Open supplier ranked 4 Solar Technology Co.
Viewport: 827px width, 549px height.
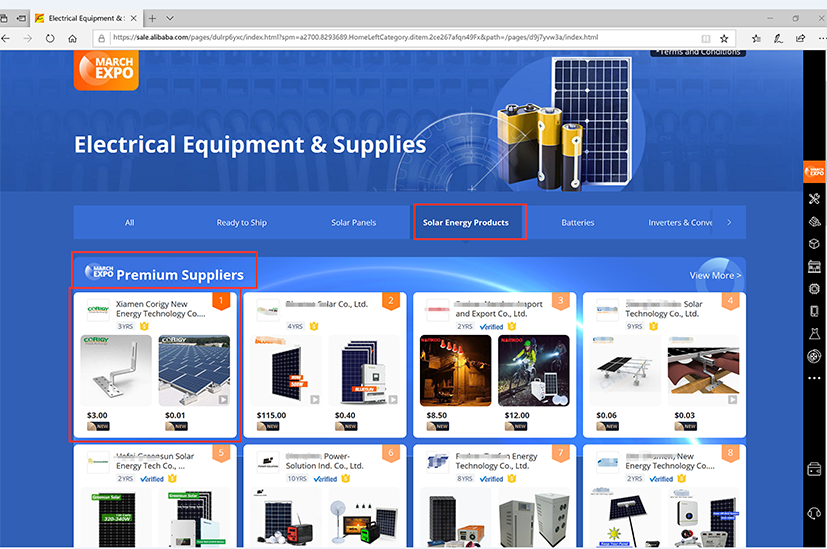(664, 309)
